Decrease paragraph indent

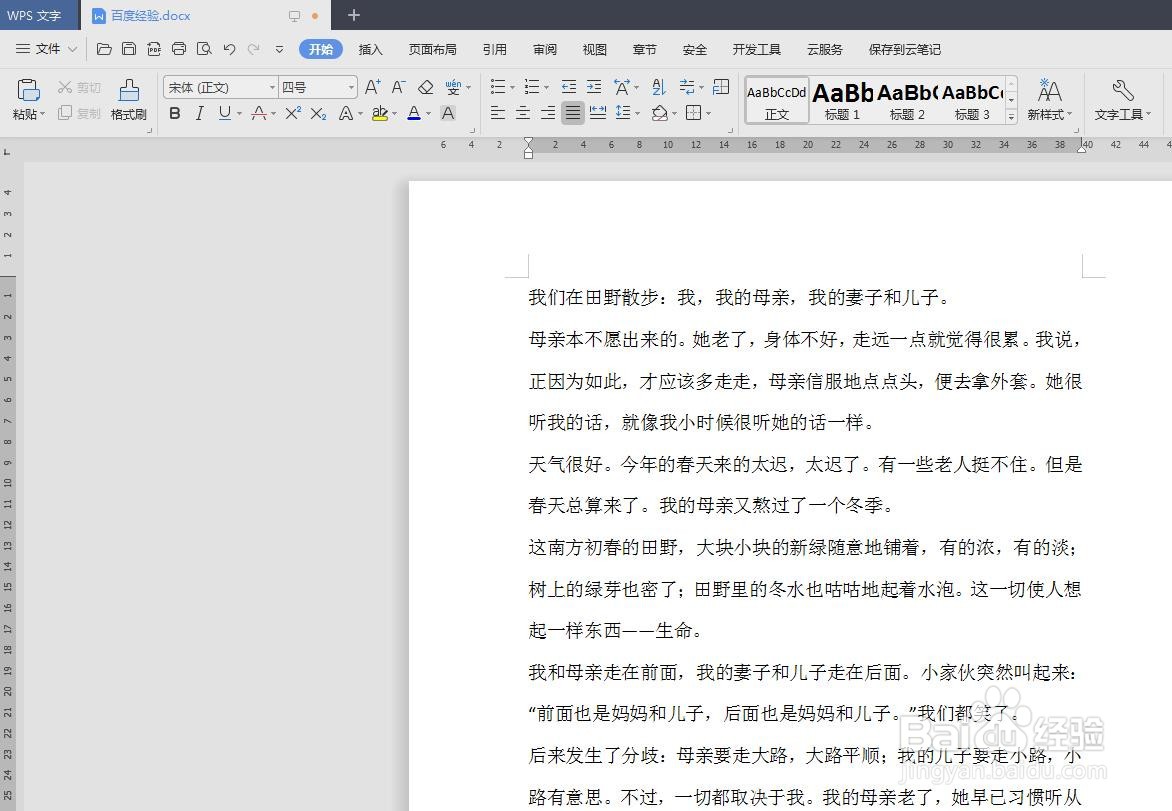click(569, 87)
